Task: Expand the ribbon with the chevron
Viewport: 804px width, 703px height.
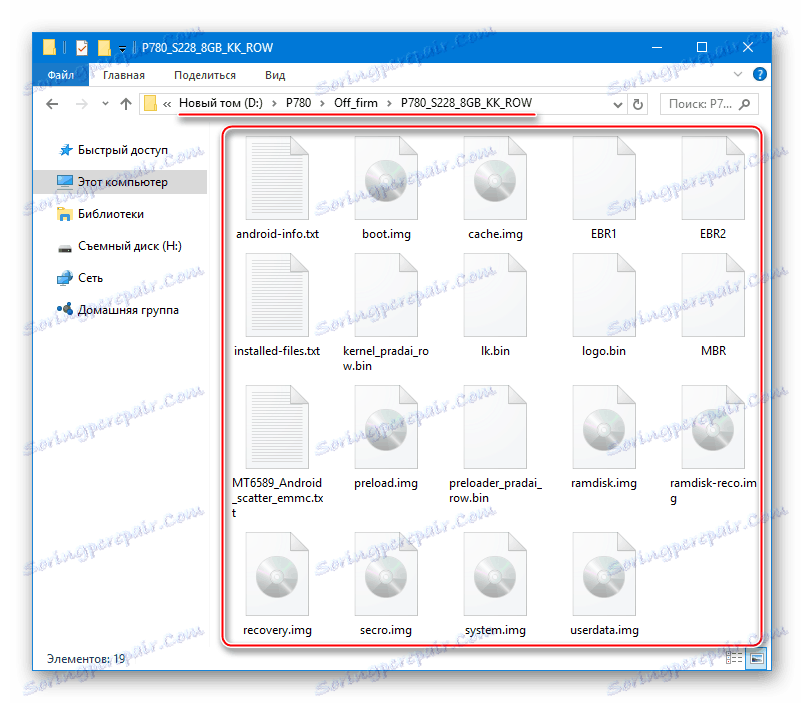Action: [738, 74]
